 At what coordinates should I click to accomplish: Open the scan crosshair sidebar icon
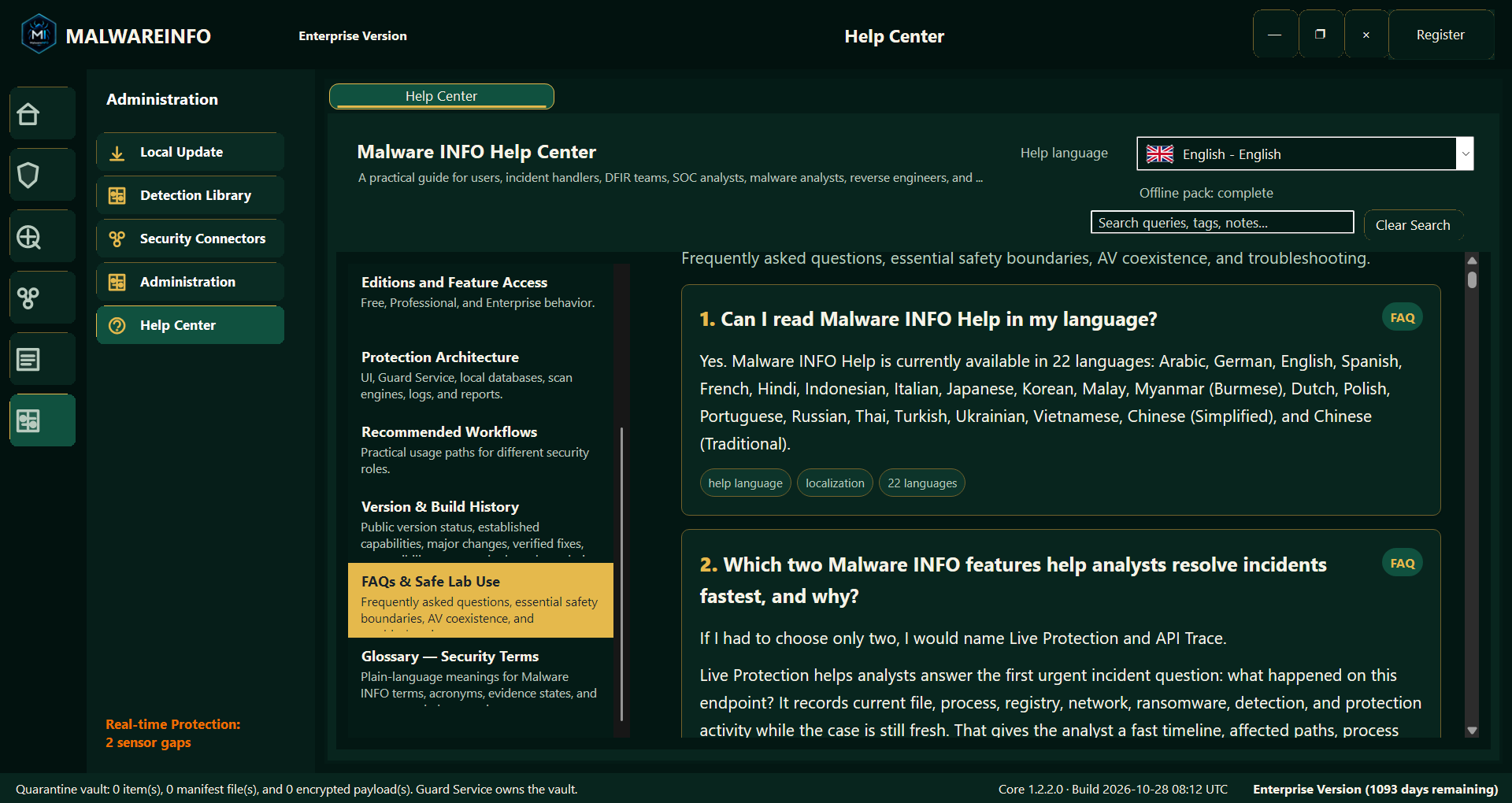tap(43, 237)
